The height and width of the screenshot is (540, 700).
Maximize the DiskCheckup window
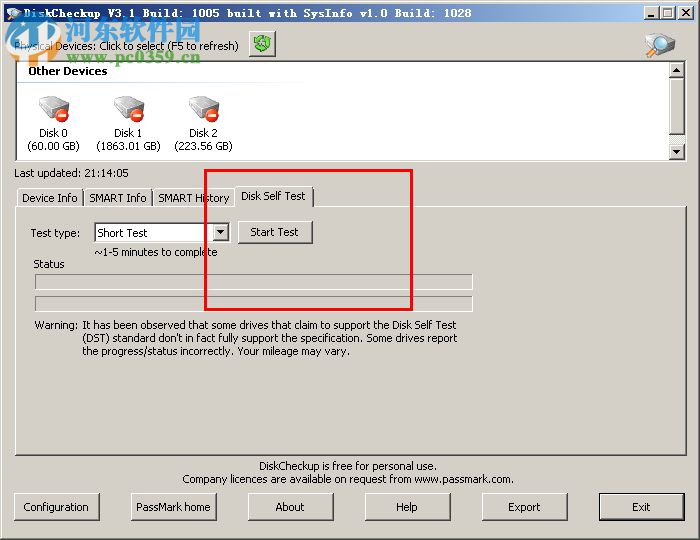point(668,13)
